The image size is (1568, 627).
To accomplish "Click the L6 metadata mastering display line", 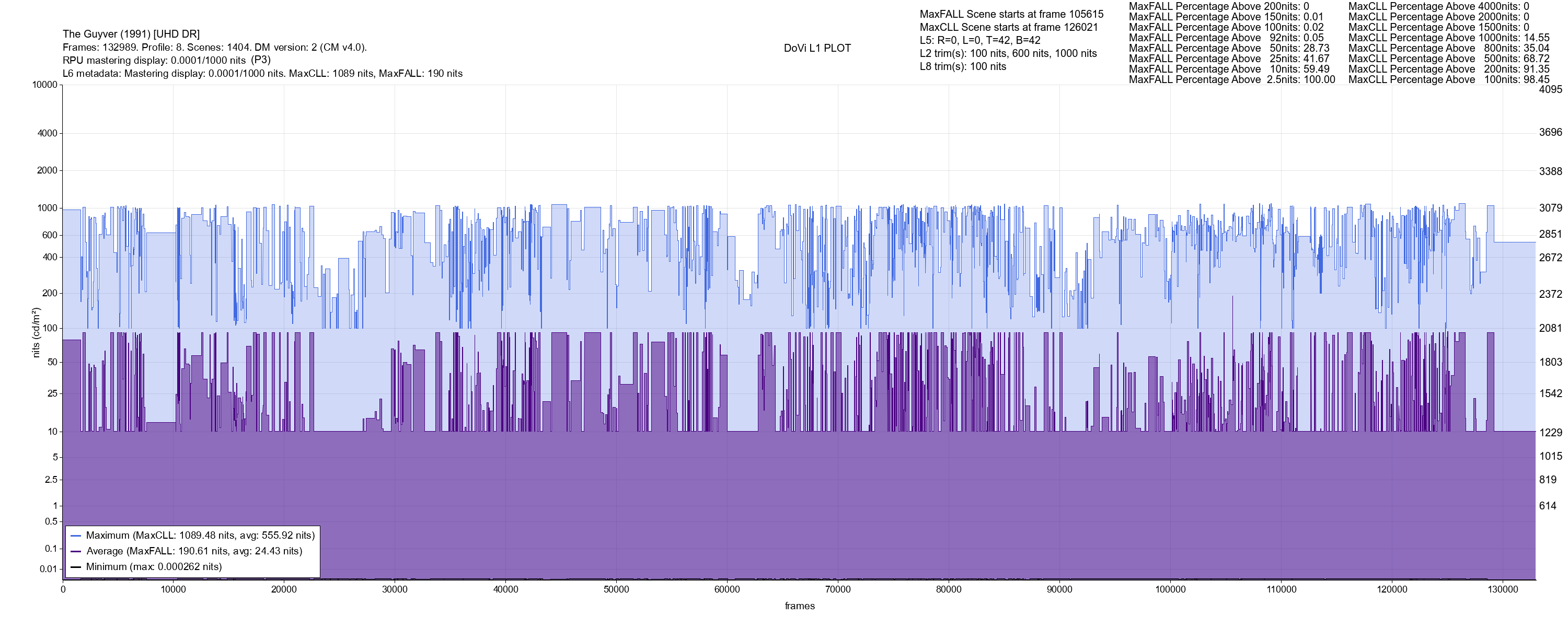I will pos(262,74).
